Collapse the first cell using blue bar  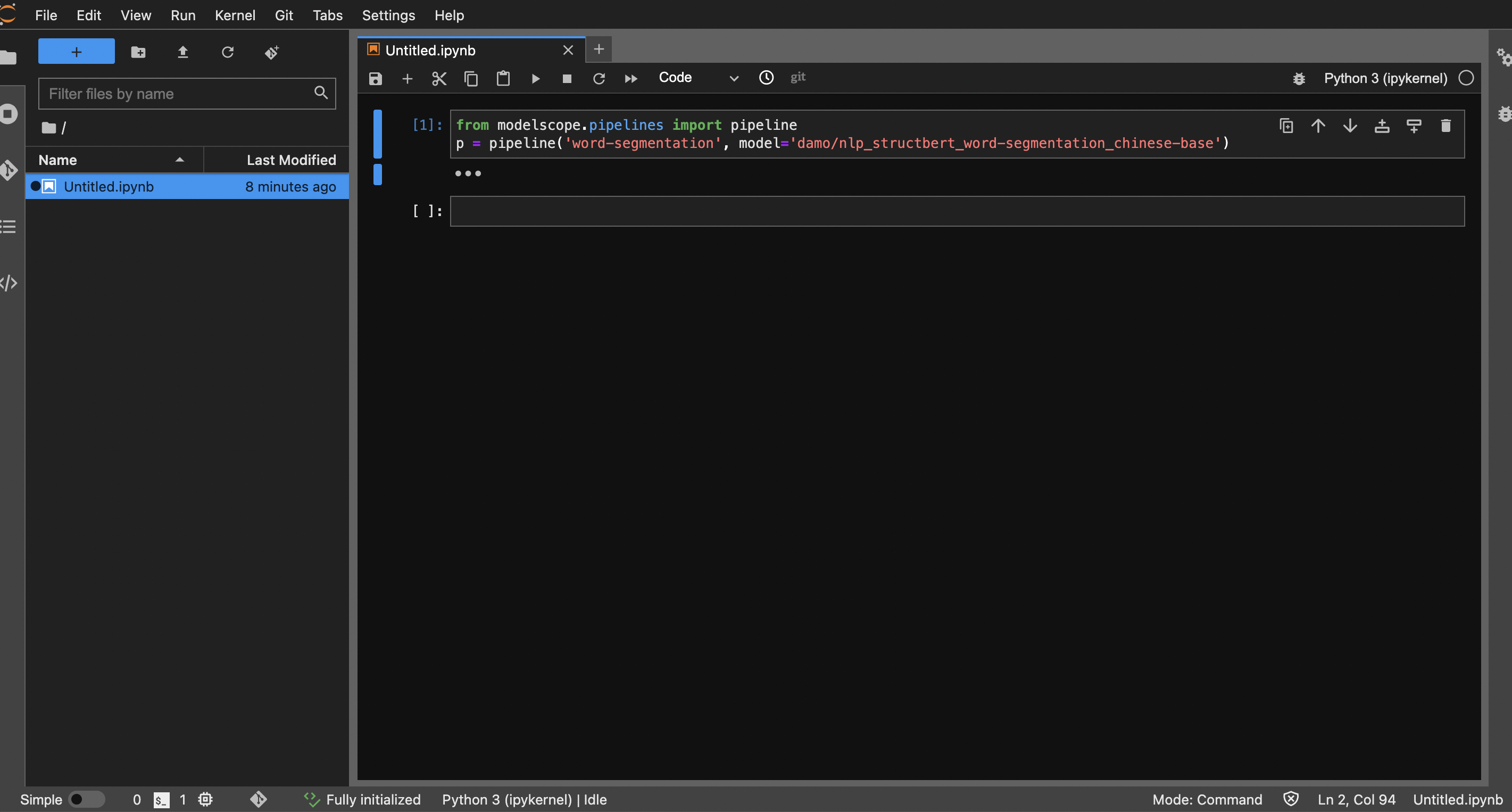click(377, 134)
